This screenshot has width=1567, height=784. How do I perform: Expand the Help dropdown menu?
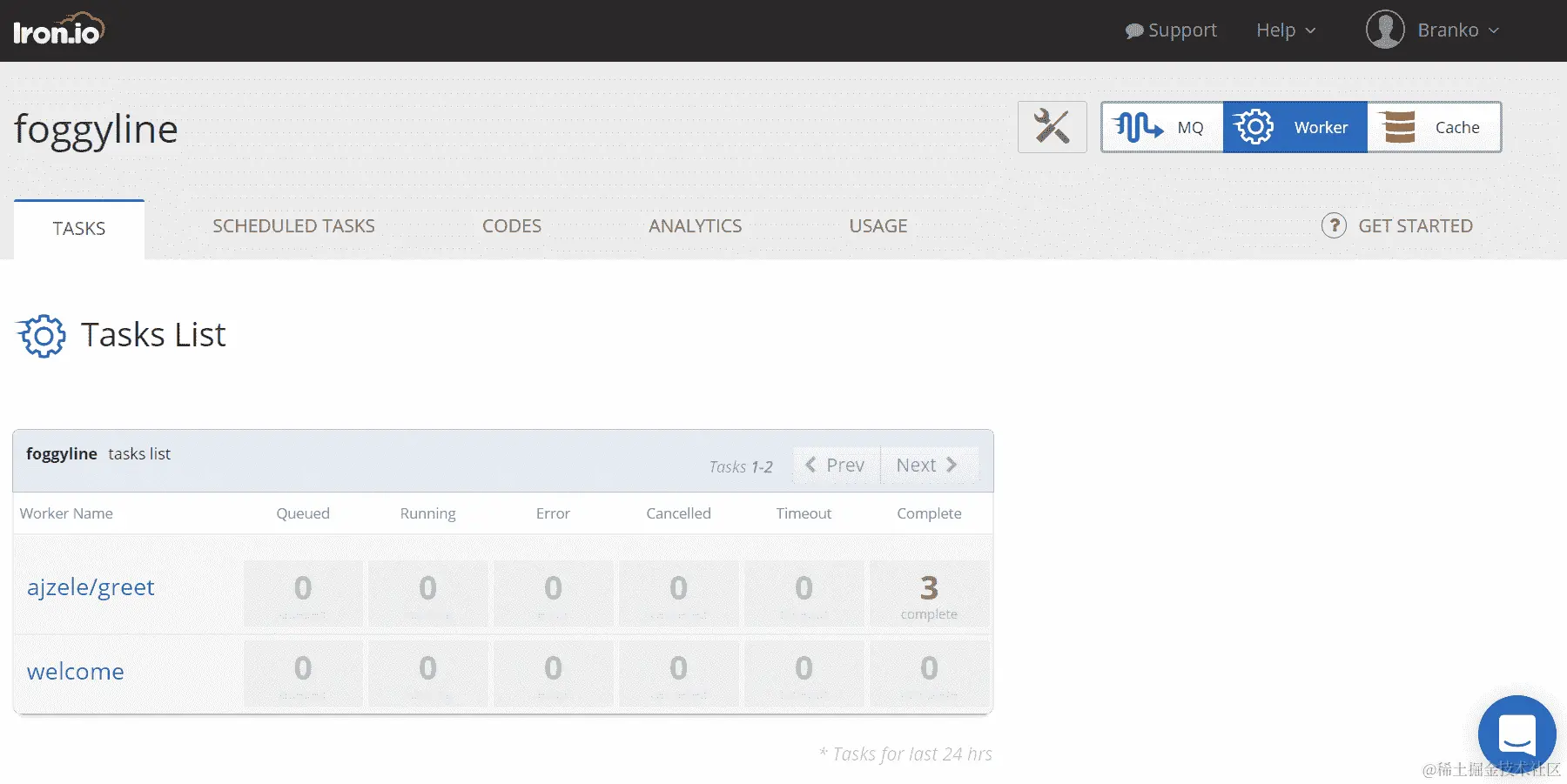point(1286,30)
